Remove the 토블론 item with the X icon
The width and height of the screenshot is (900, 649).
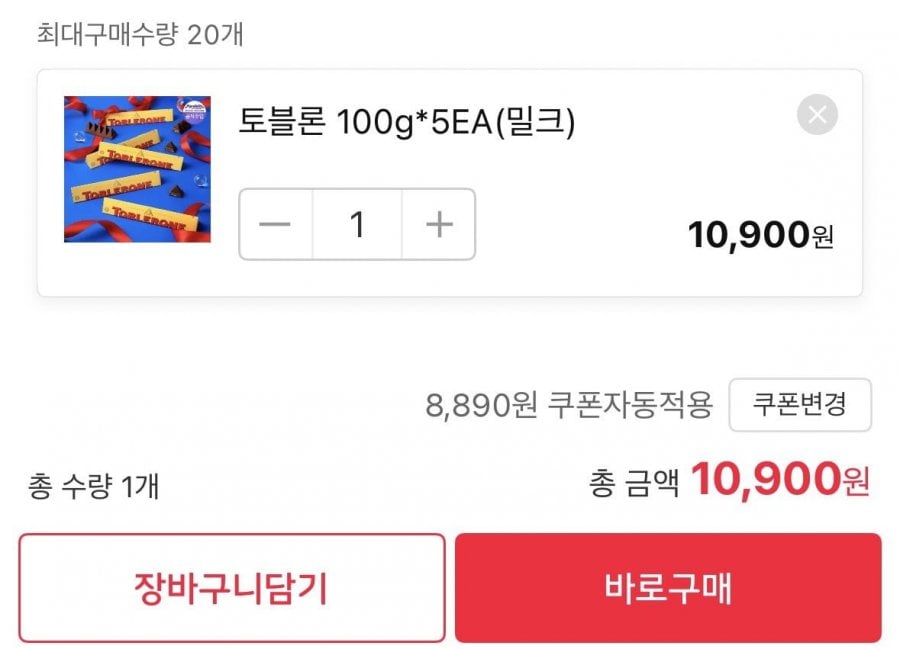pyautogui.click(x=817, y=115)
